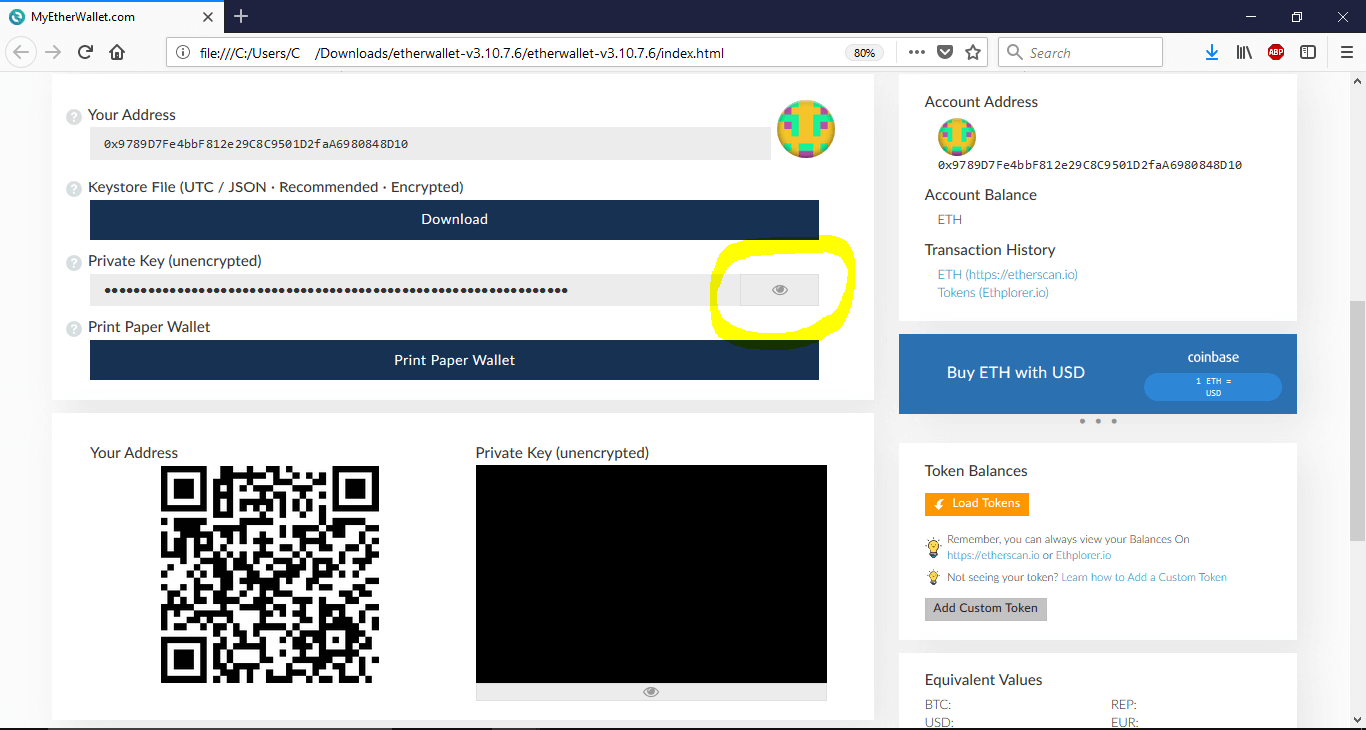Open Firefox hamburger menu
This screenshot has height=730, width=1366.
[x=1346, y=53]
